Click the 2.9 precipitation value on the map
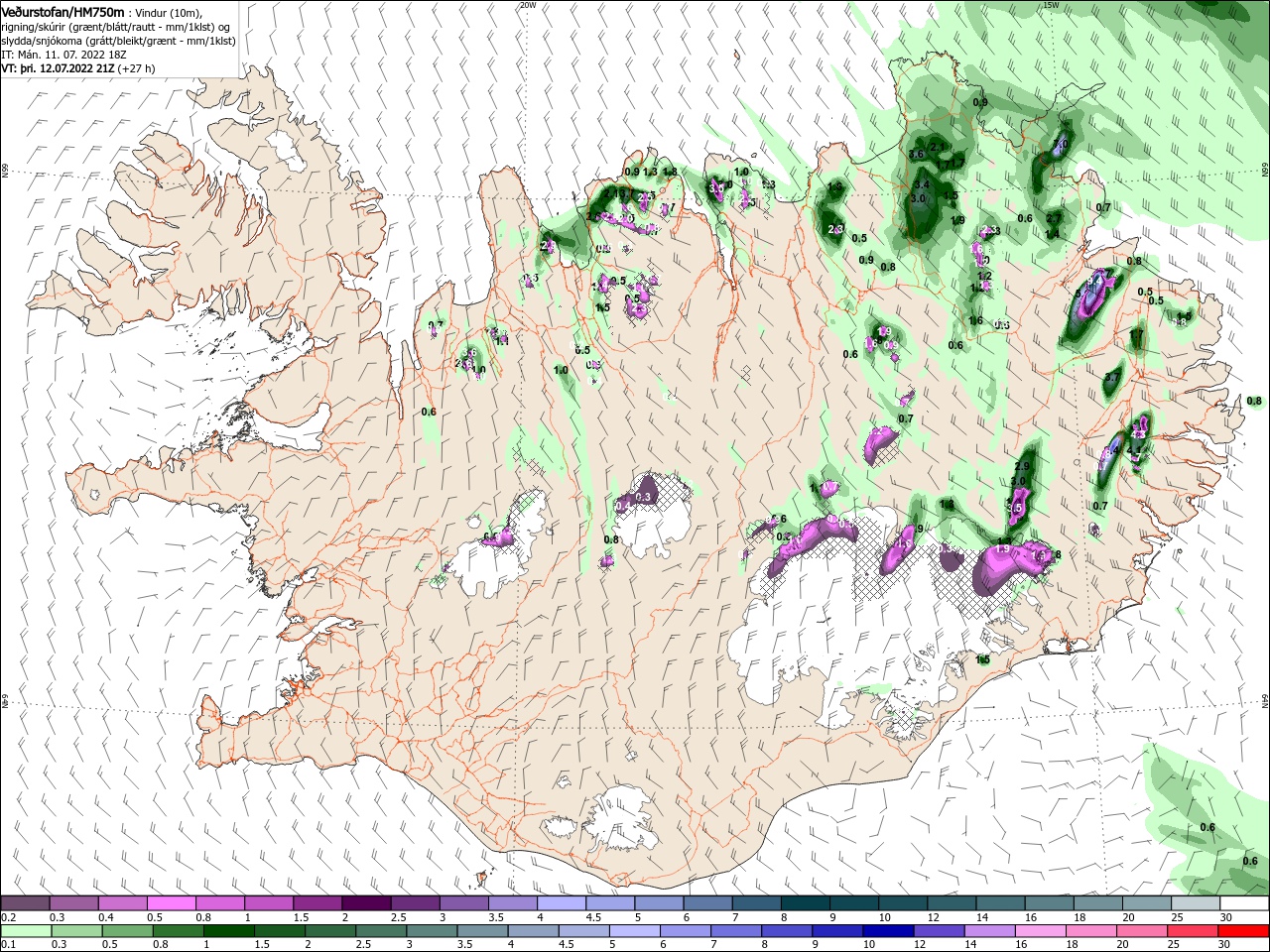The height and width of the screenshot is (952, 1270). click(x=1023, y=466)
